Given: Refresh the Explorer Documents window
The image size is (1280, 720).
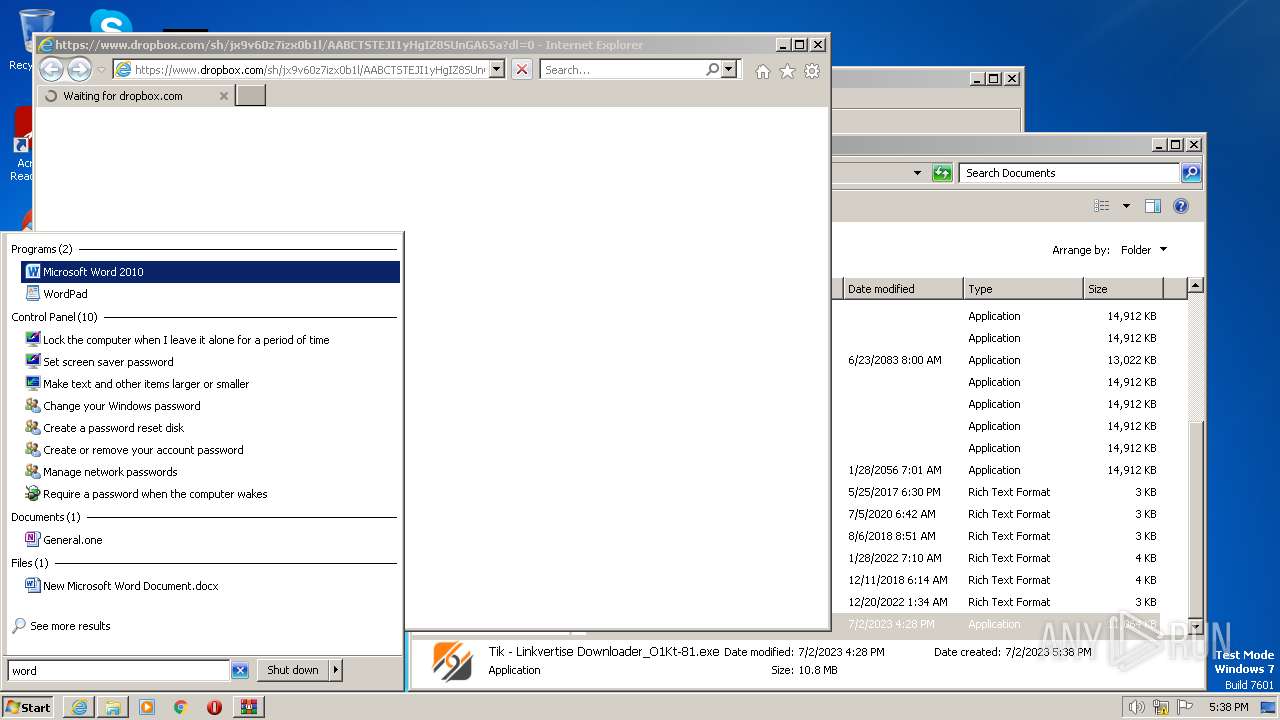Looking at the screenshot, I should coord(942,173).
